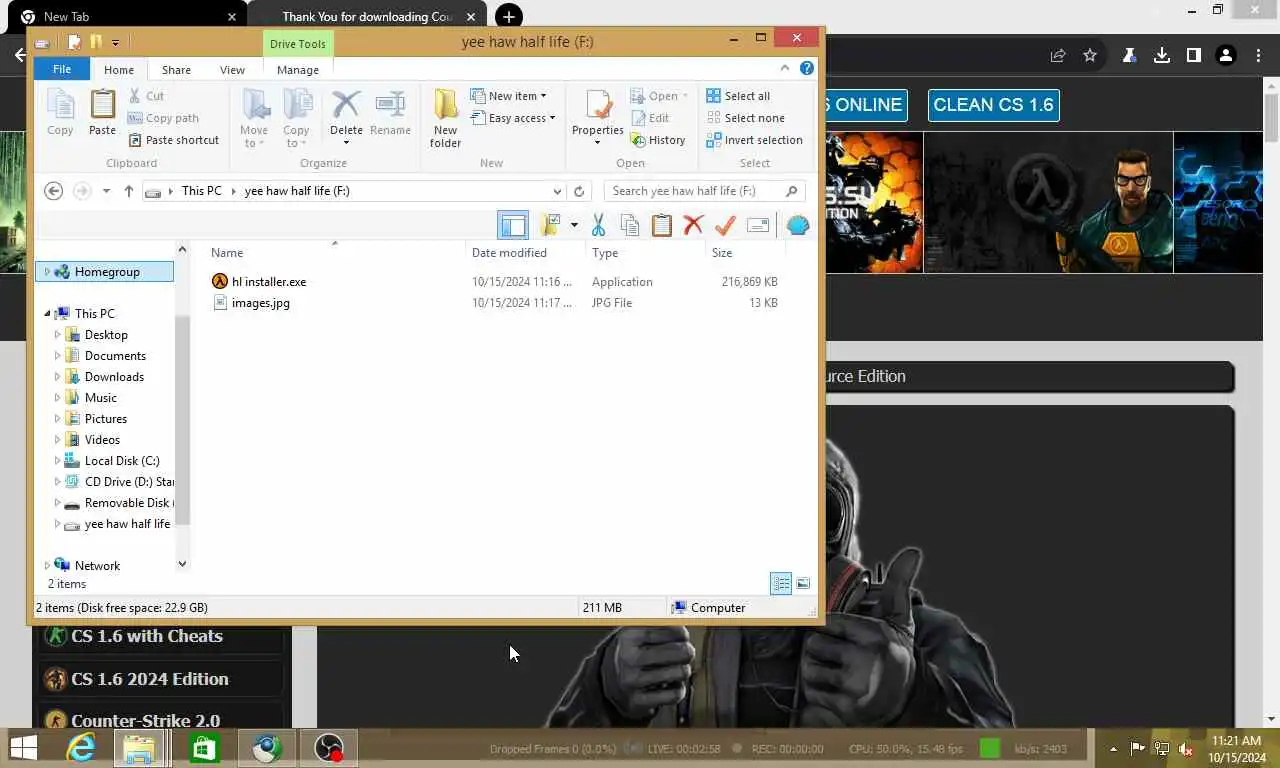The height and width of the screenshot is (768, 1280).
Task: Bookmark page with Chrome star icon
Action: click(1090, 56)
